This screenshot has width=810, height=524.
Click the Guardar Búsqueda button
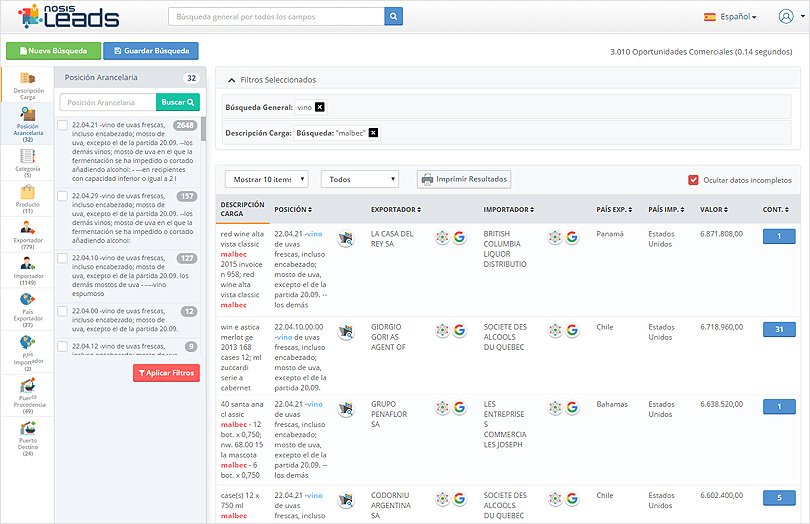[151, 51]
